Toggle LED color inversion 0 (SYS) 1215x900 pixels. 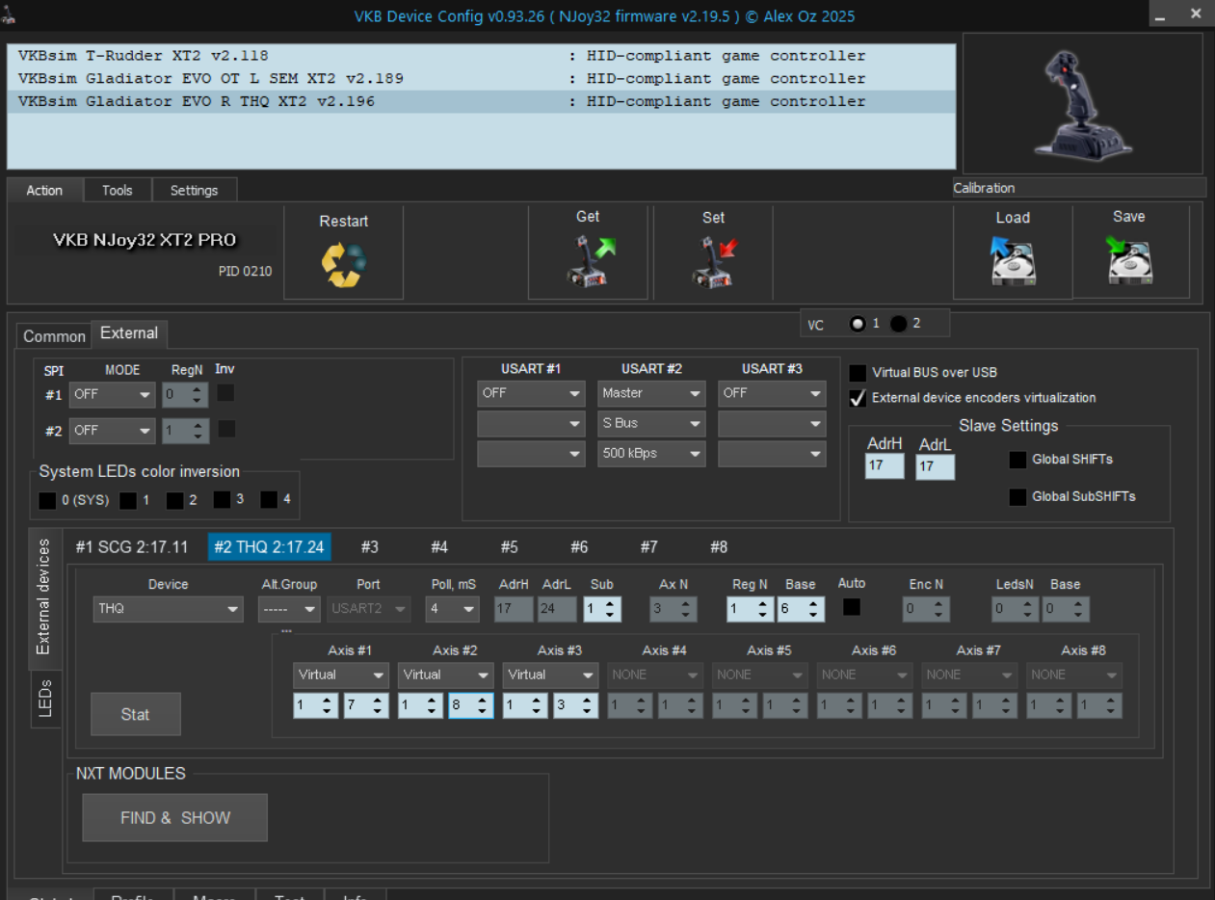click(x=47, y=500)
